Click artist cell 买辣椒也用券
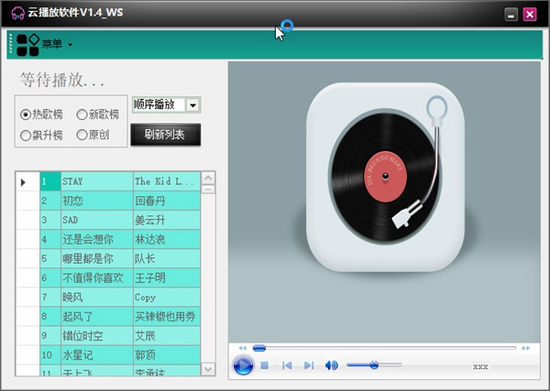Viewport: 550px width, 391px height. (167, 316)
